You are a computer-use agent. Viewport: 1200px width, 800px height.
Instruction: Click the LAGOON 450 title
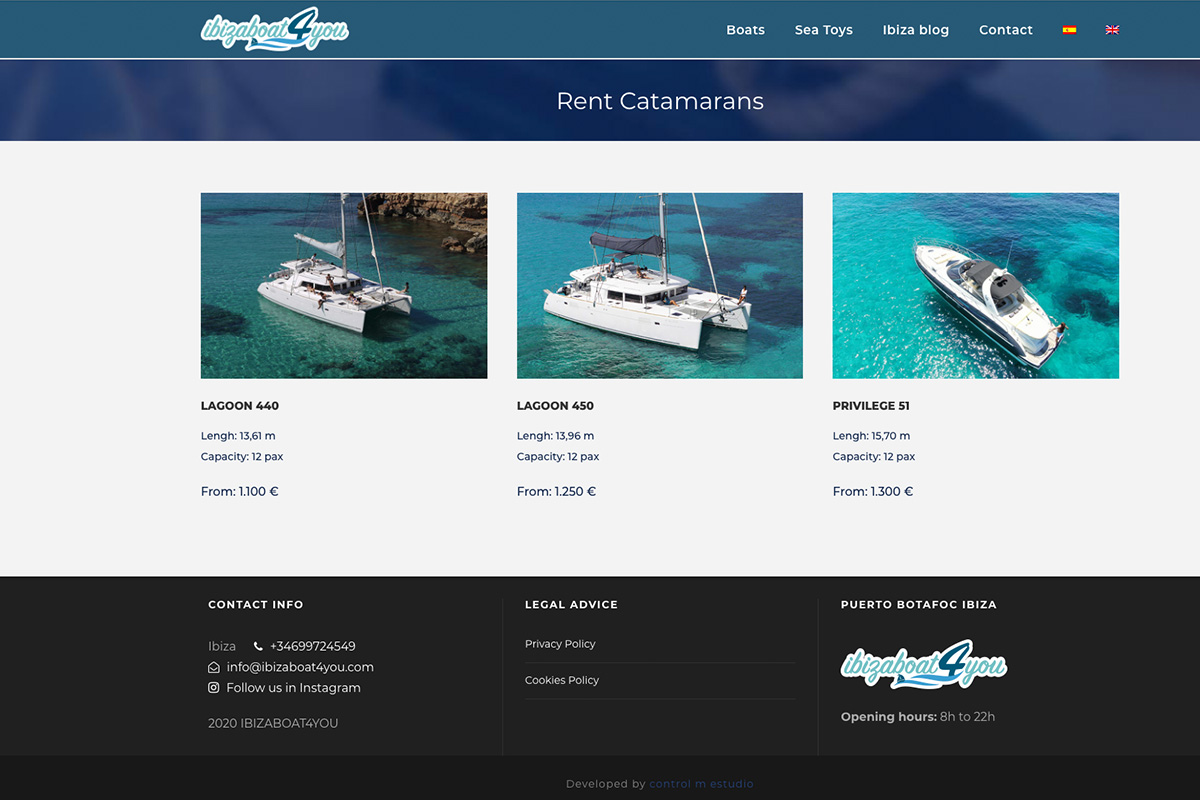pyautogui.click(x=555, y=406)
